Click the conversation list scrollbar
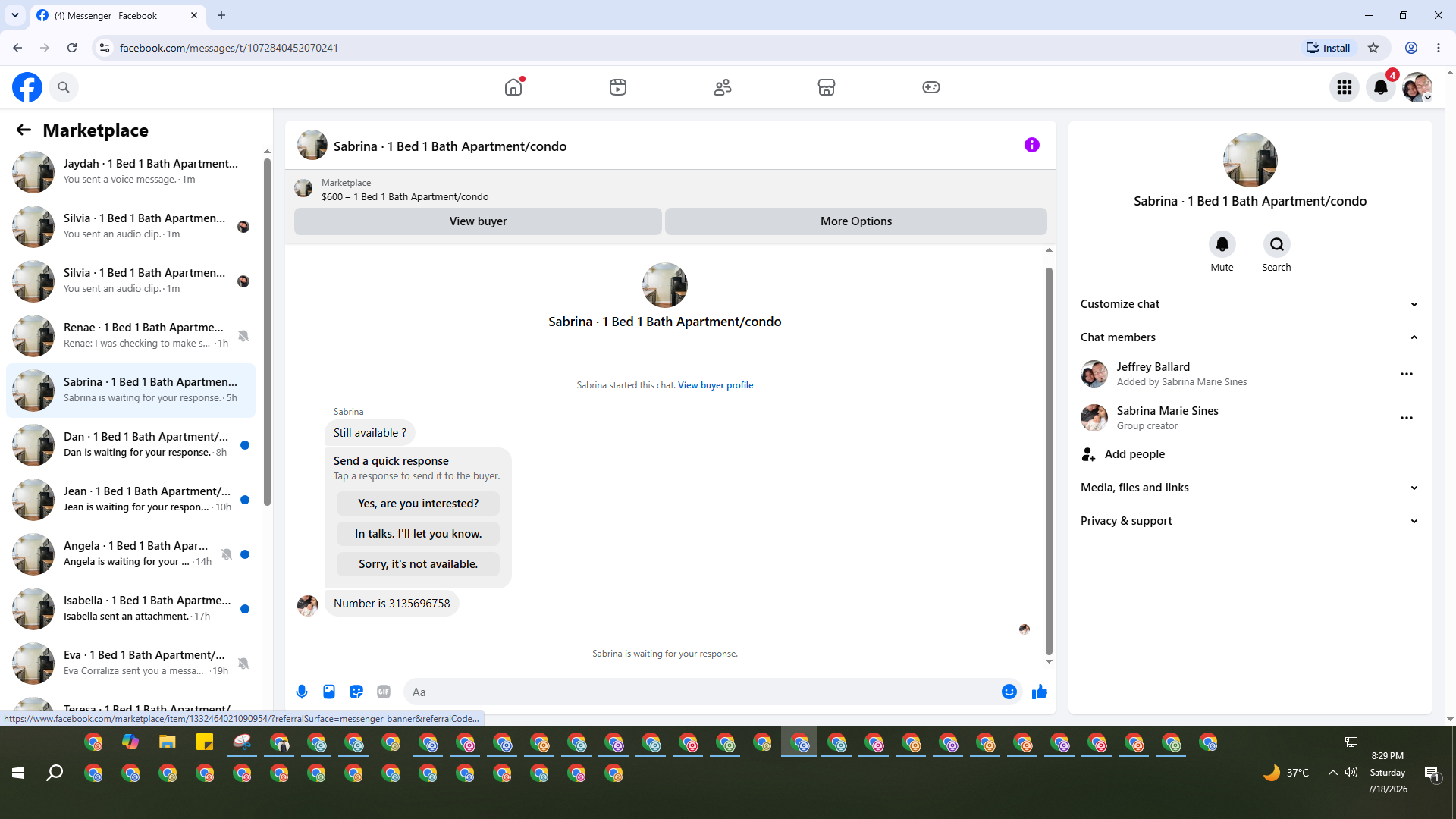 pos(267,331)
